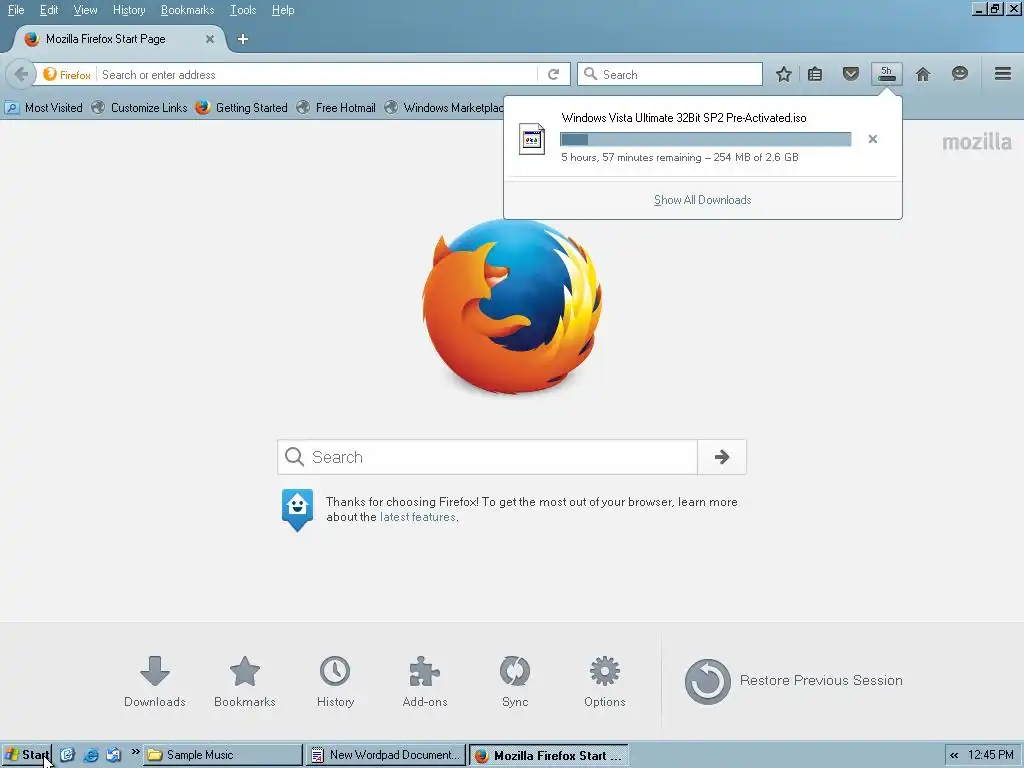Open the History menu
Viewport: 1024px width, 768px height.
coord(129,10)
